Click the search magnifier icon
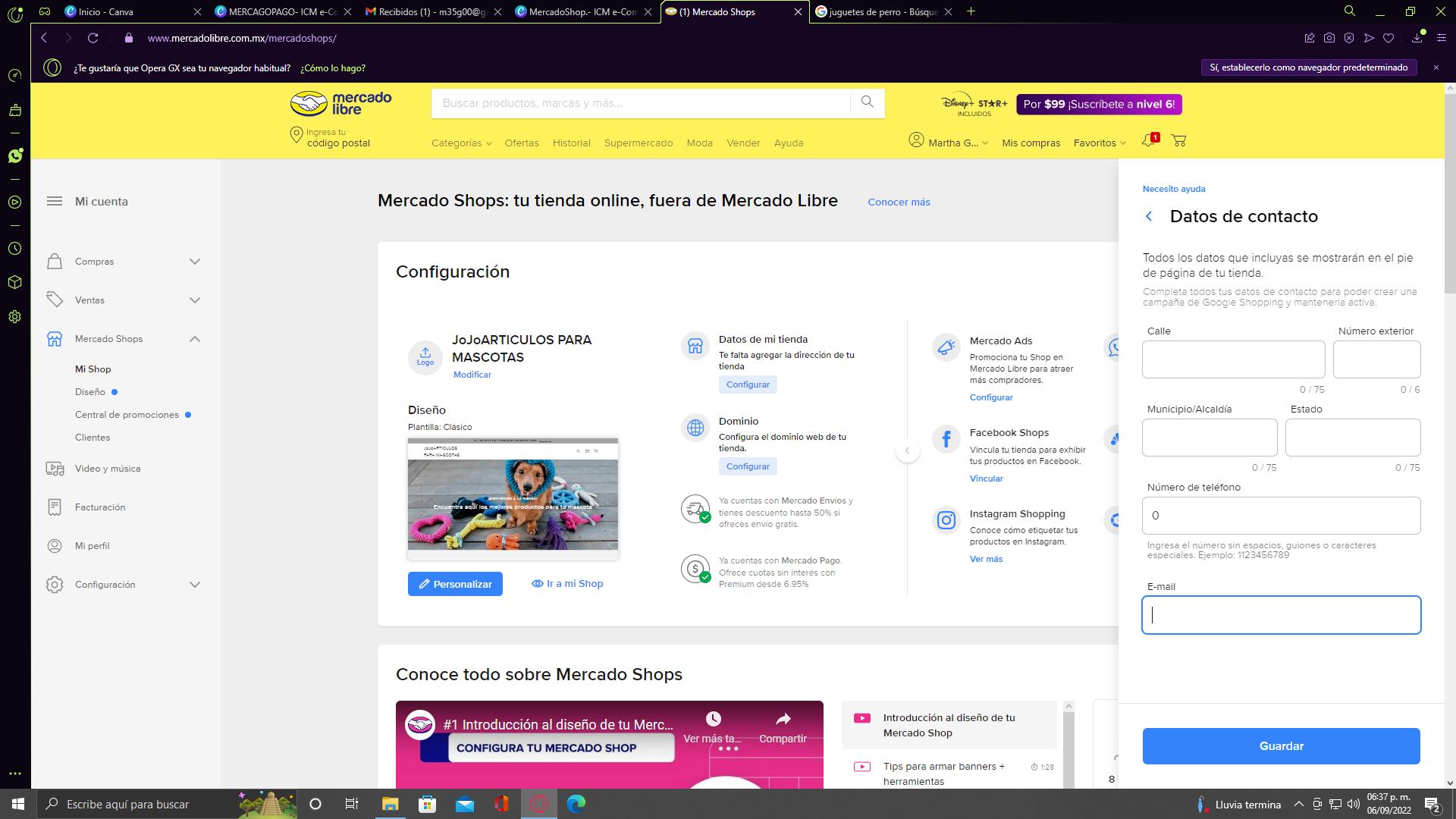Screen dimensions: 1456x819 click(x=867, y=102)
